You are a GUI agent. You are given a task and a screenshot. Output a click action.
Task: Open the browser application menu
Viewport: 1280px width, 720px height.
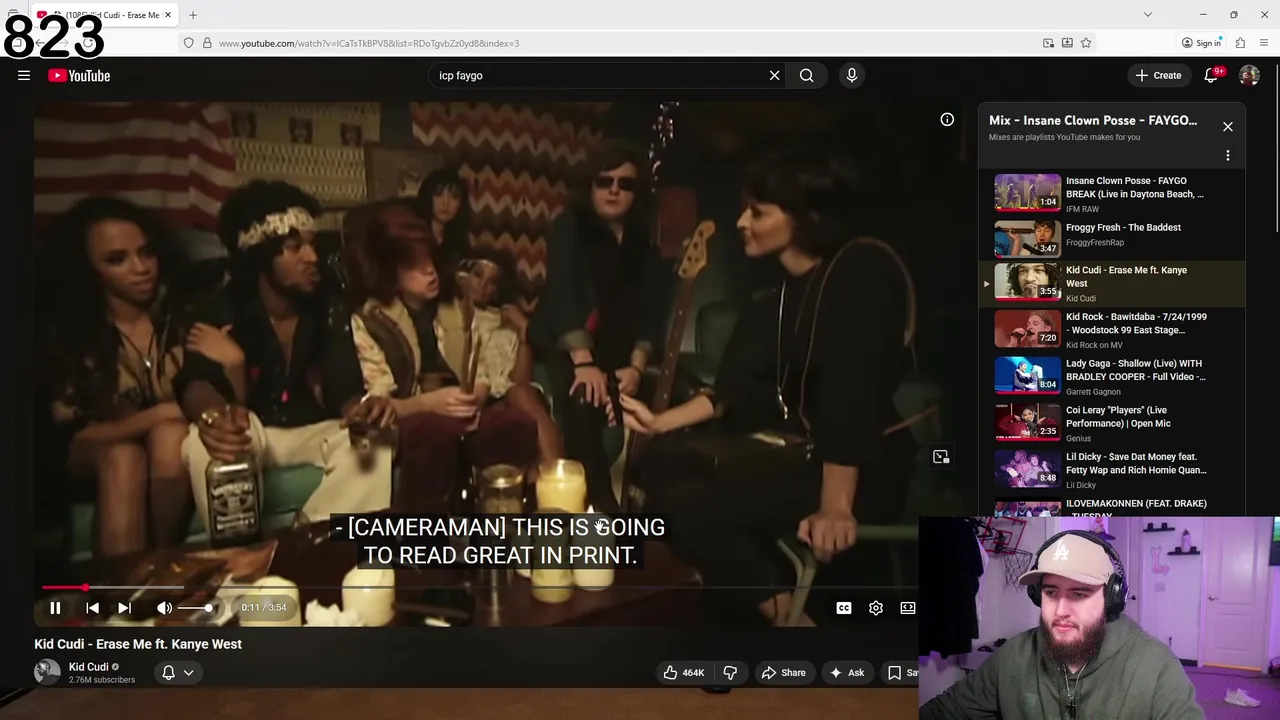1265,43
